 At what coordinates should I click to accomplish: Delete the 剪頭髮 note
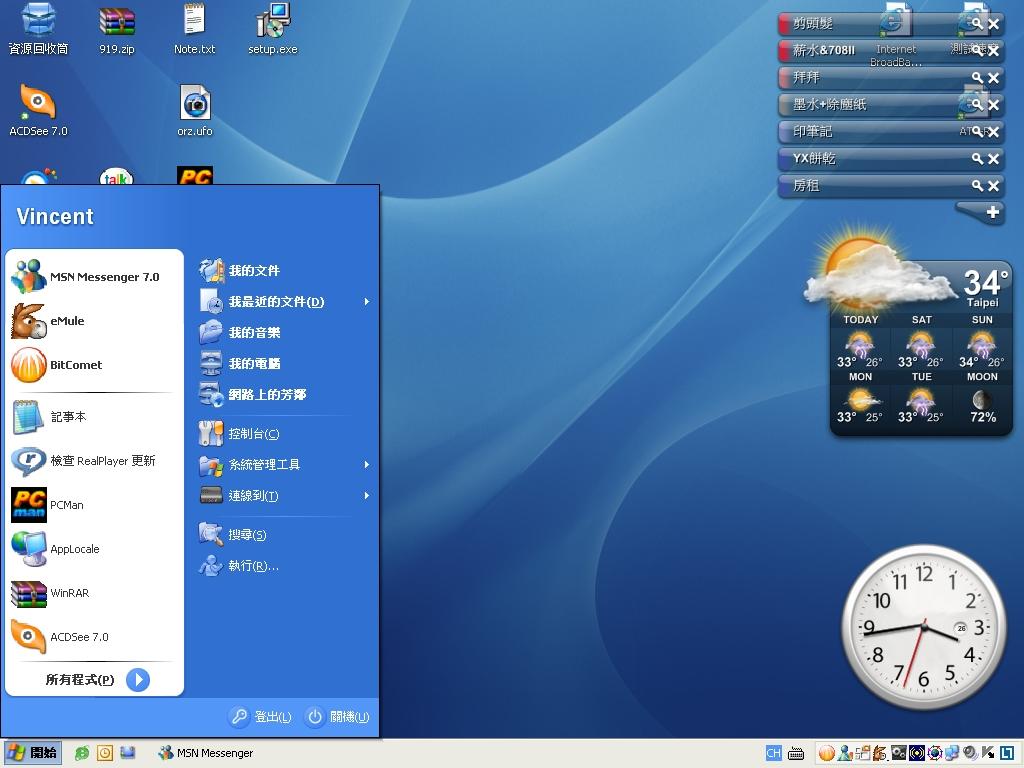click(x=993, y=24)
